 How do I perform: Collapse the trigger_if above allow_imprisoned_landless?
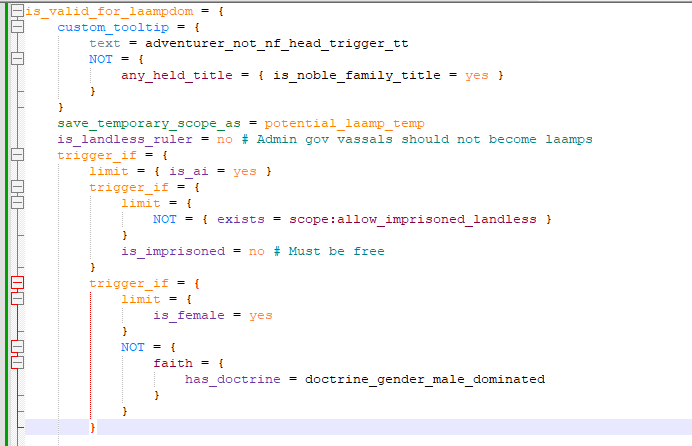(x=17, y=187)
